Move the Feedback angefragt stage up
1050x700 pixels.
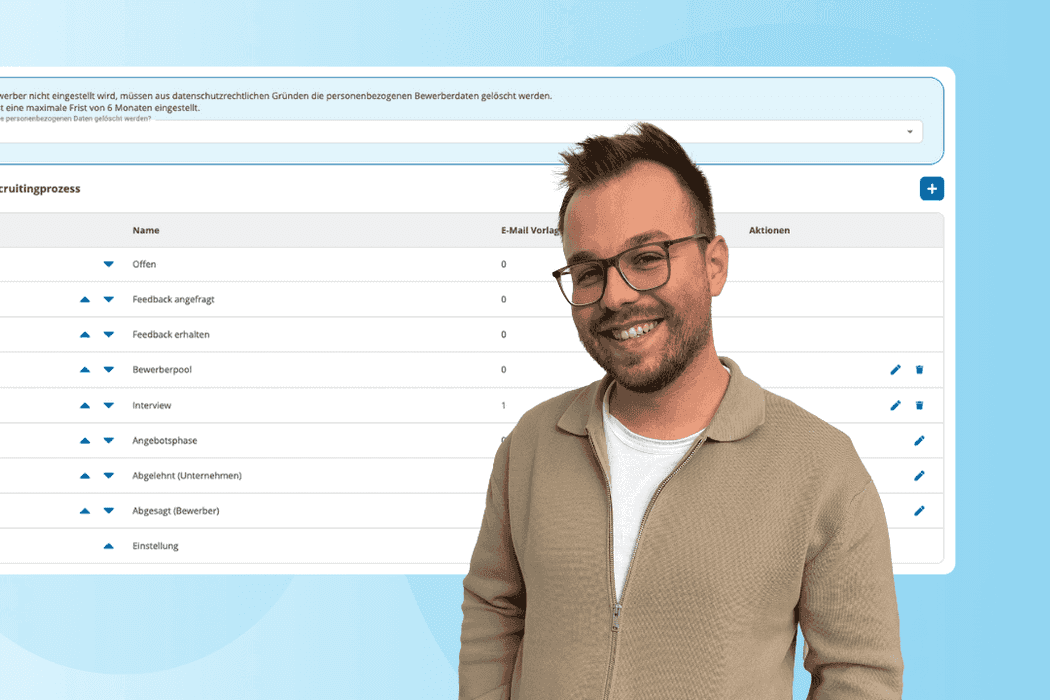pyautogui.click(x=85, y=299)
